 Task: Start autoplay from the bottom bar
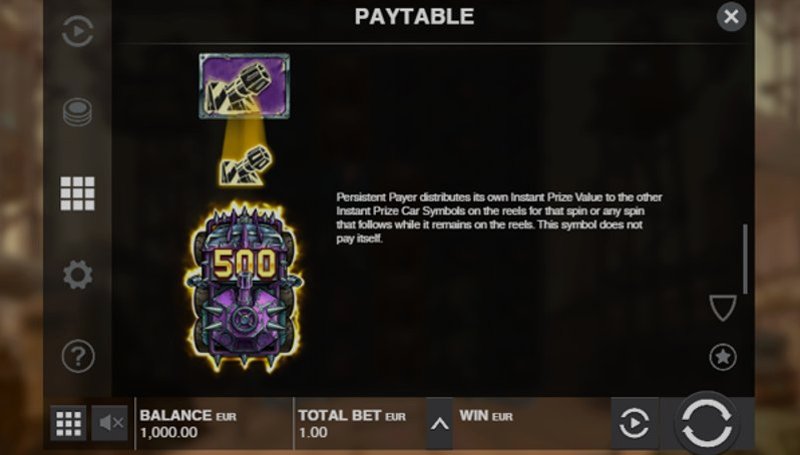point(634,423)
